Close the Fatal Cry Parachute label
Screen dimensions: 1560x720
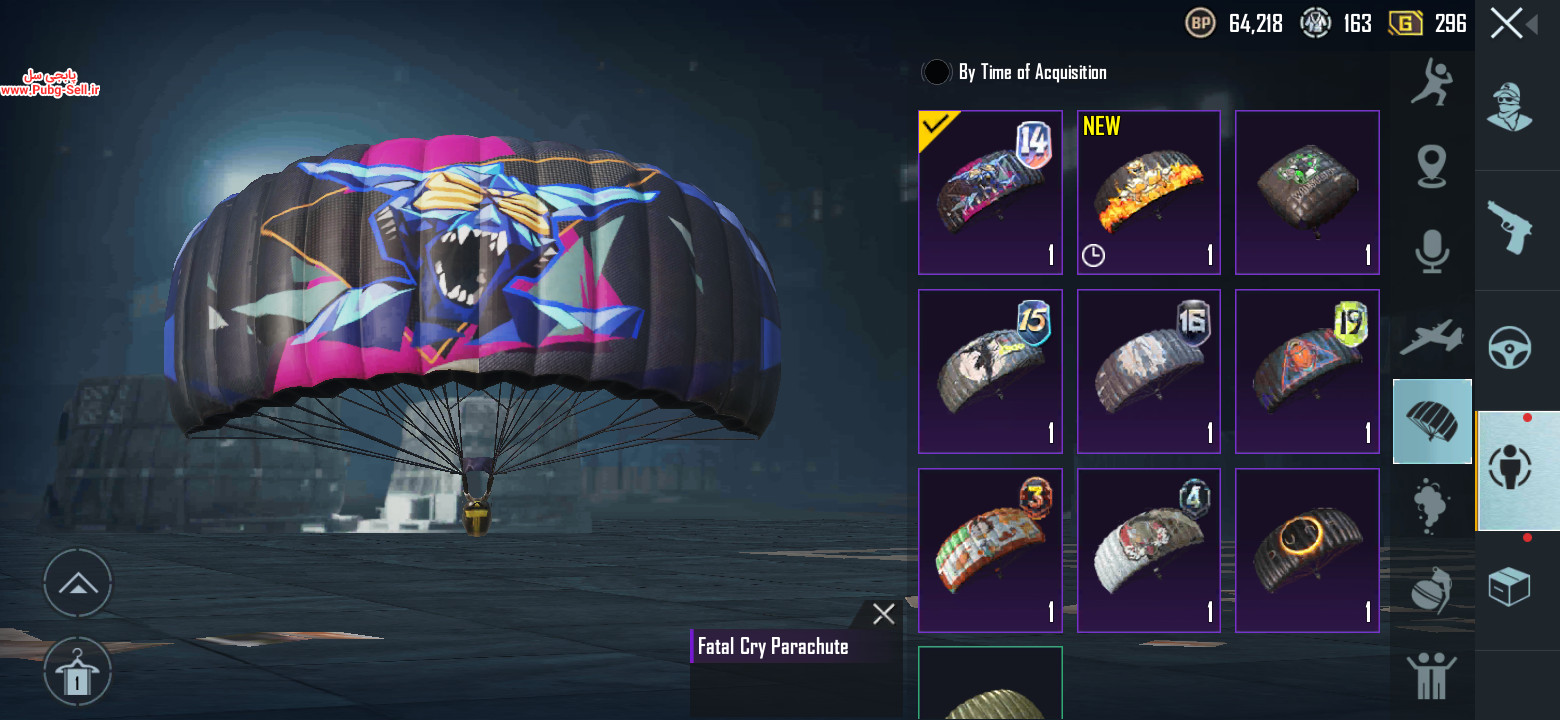pyautogui.click(x=883, y=614)
